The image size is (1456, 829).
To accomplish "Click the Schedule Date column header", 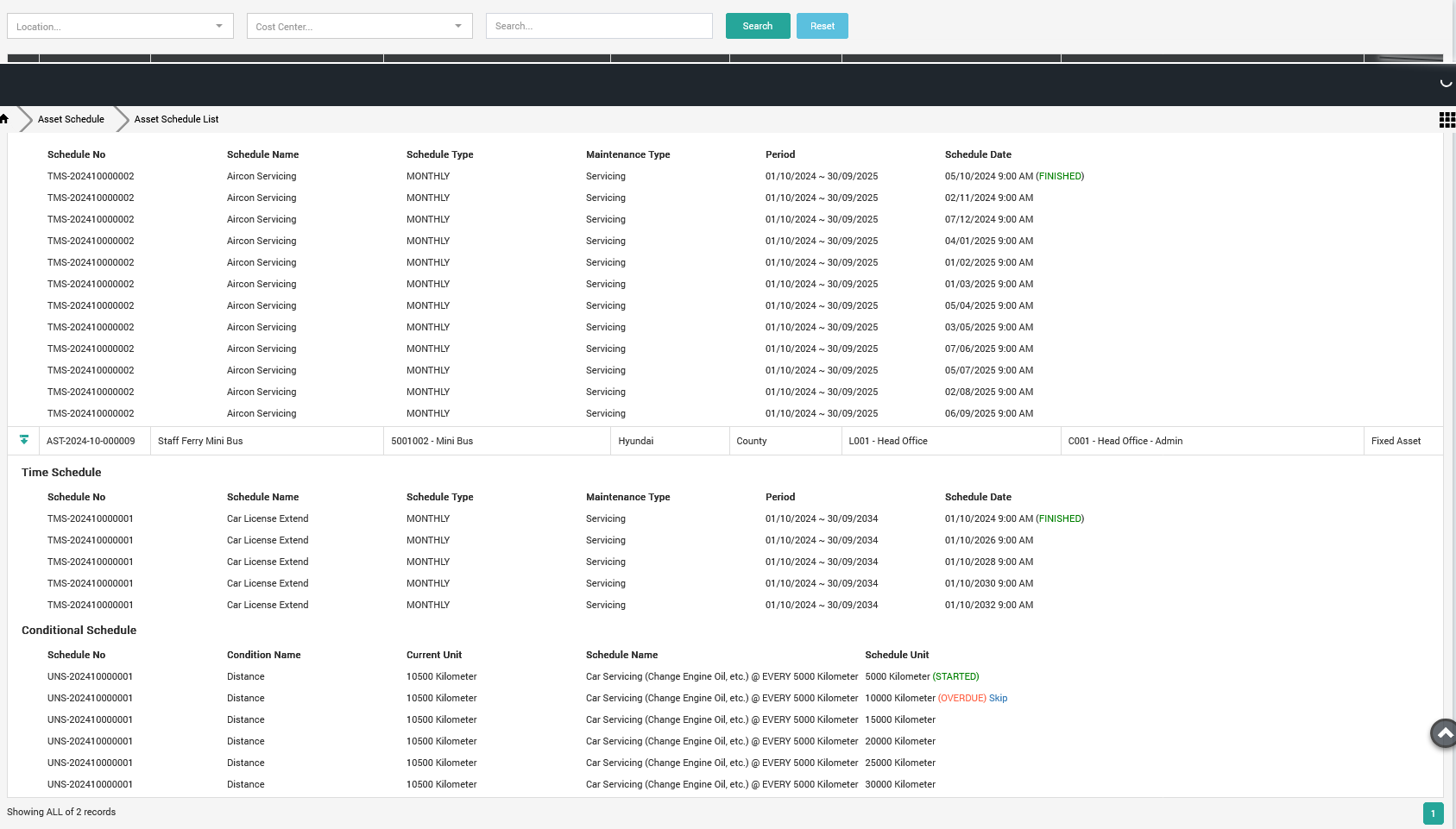I will click(978, 154).
